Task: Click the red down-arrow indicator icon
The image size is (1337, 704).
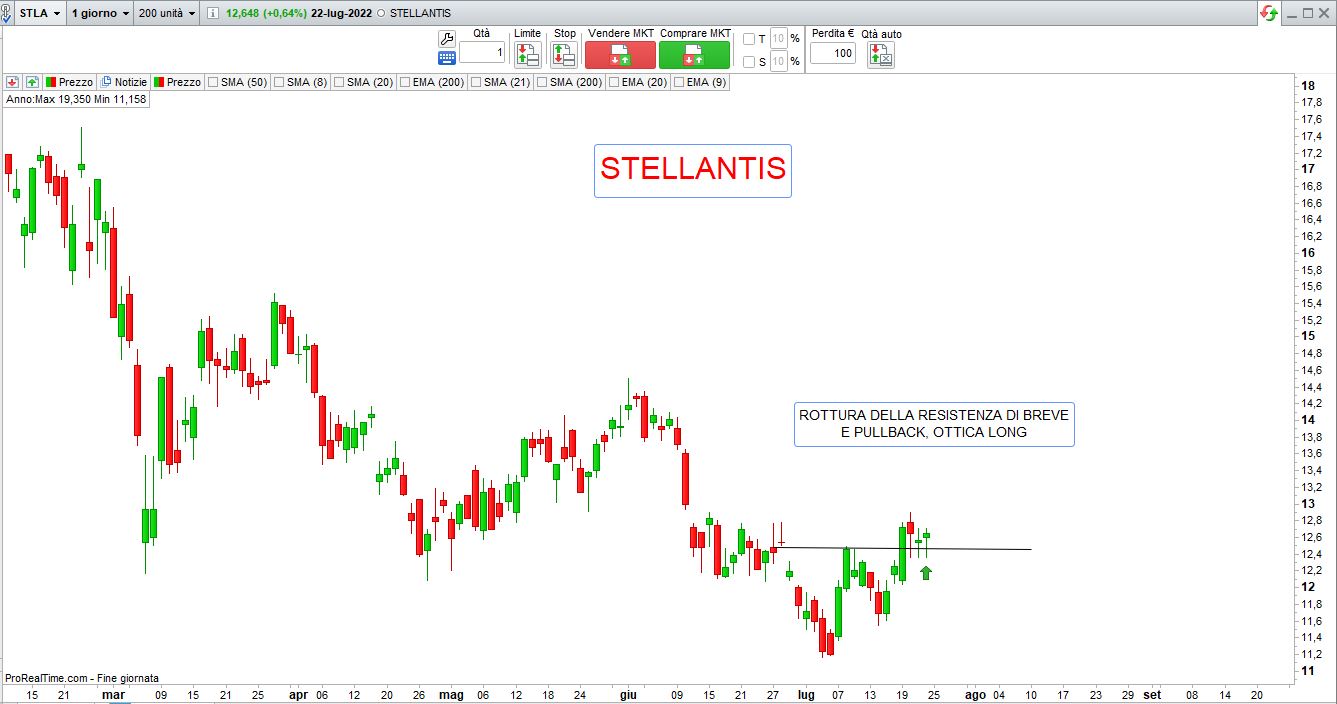Action: coord(12,82)
